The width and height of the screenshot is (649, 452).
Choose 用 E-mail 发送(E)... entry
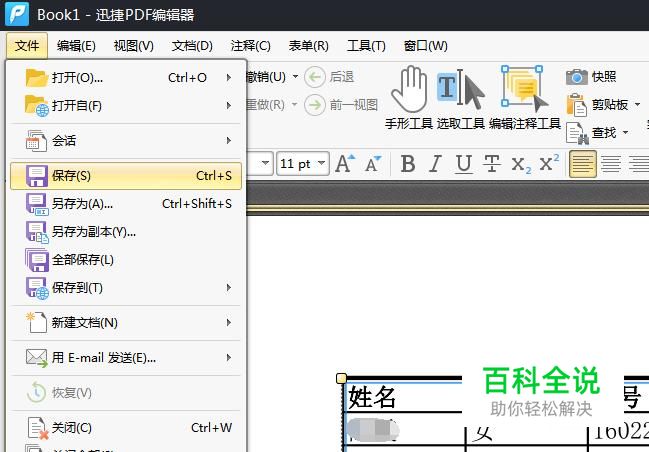pos(125,358)
